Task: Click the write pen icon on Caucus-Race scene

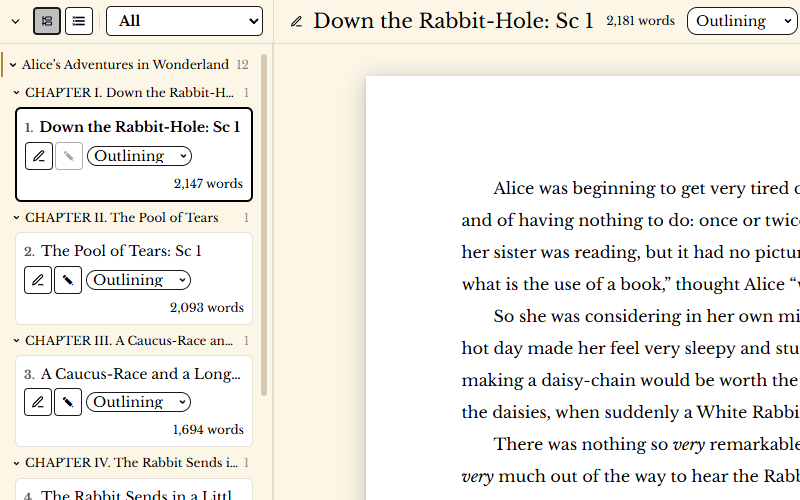Action: pos(67,402)
